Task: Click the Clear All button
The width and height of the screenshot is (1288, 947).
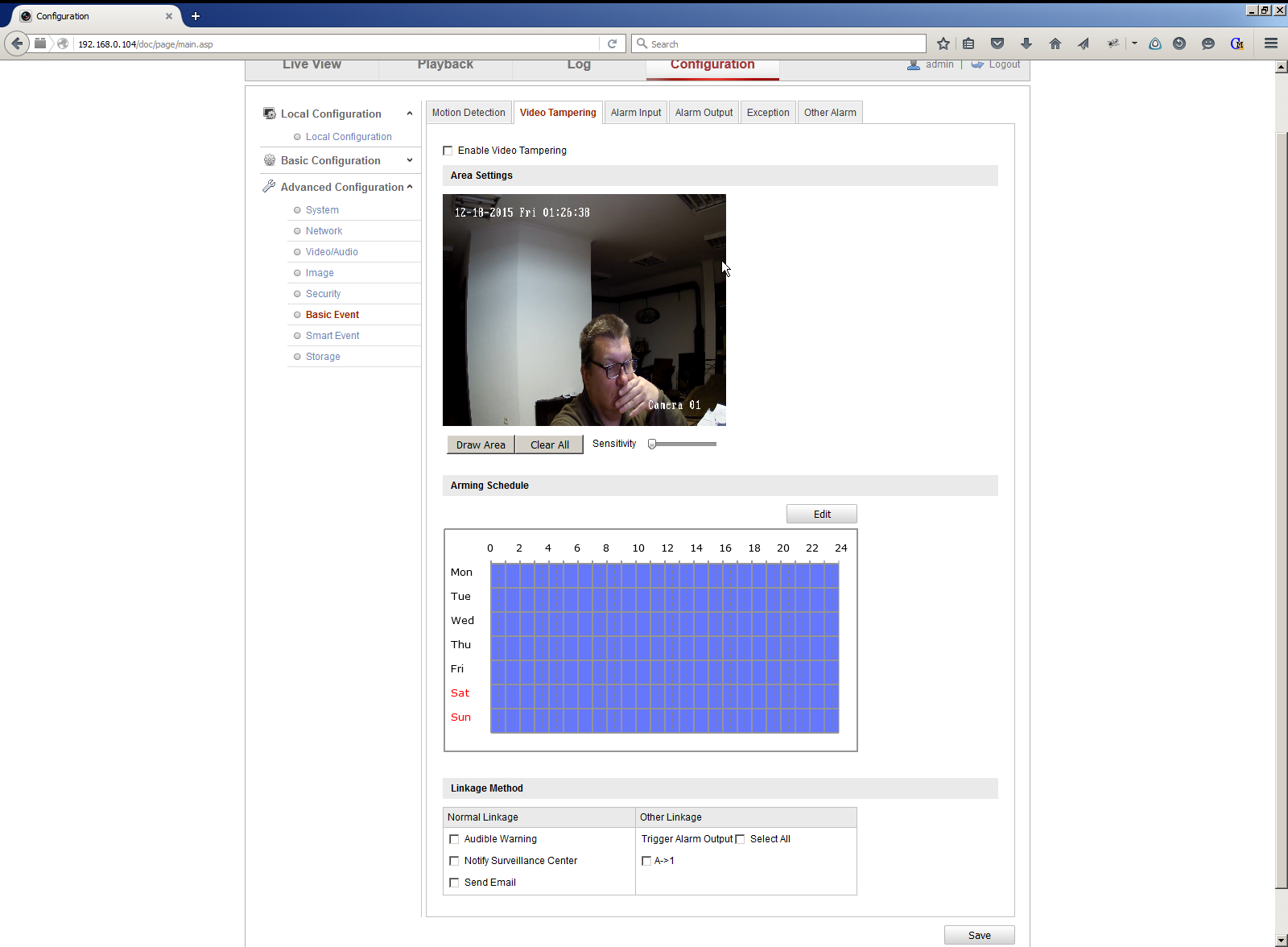Action: point(550,445)
